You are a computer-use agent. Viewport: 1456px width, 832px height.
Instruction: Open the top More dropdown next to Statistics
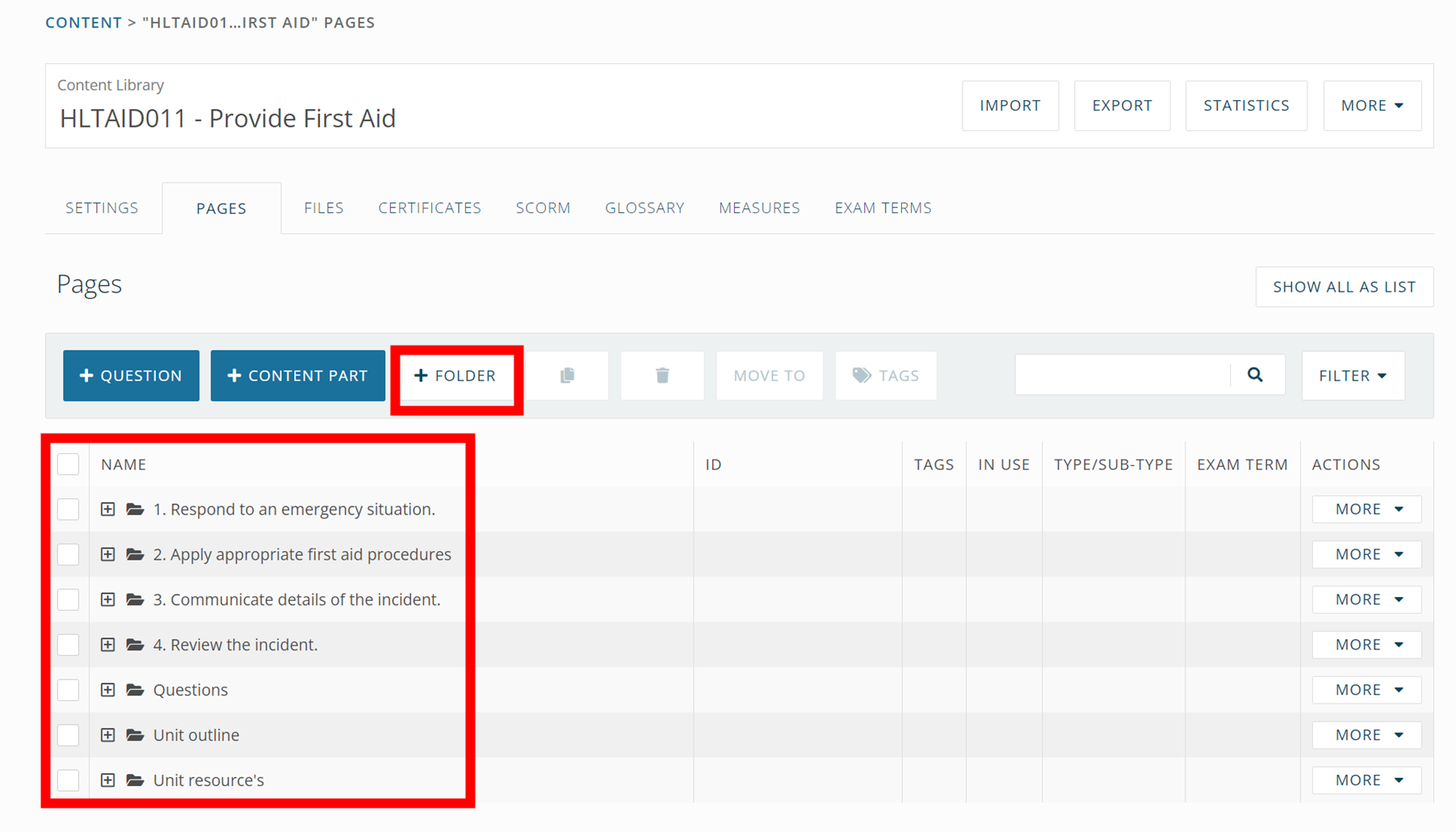coord(1372,106)
